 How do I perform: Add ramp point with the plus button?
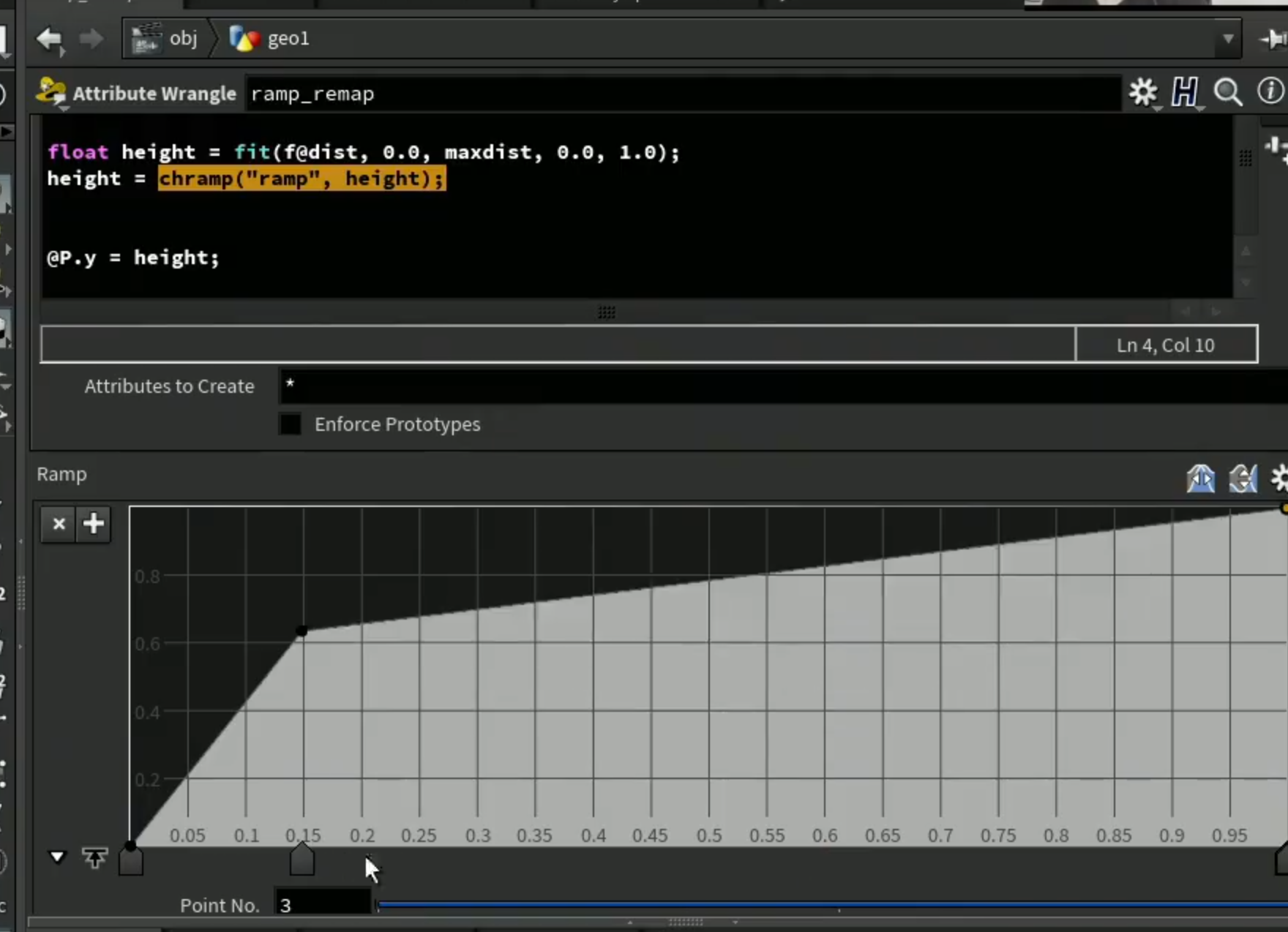click(x=94, y=524)
